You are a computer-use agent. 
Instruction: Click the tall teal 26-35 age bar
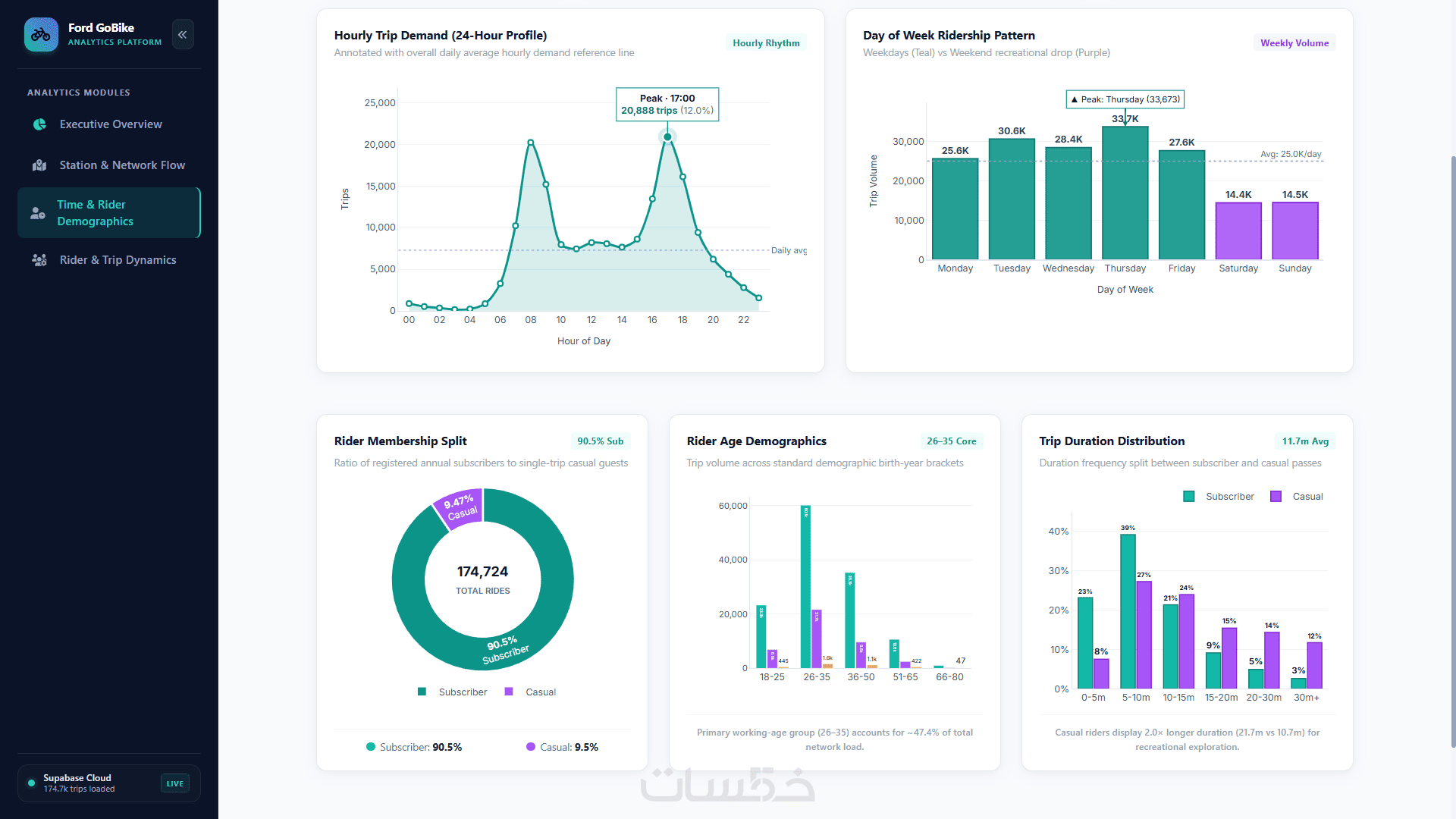805,587
